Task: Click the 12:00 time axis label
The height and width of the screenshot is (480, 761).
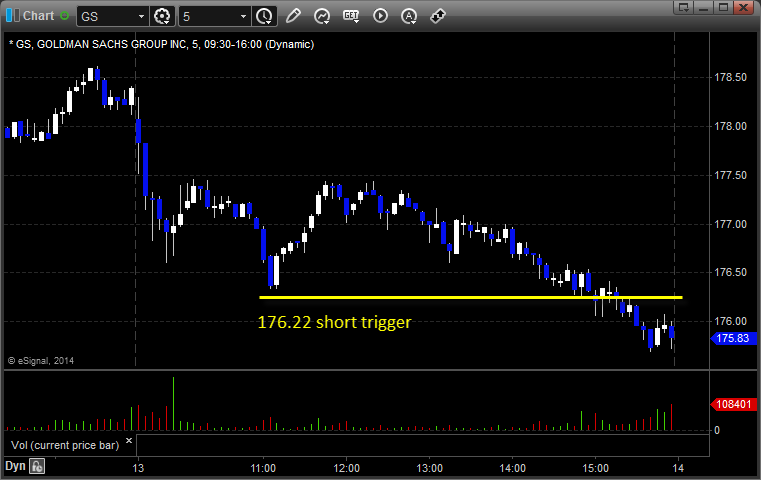Action: pos(347,468)
